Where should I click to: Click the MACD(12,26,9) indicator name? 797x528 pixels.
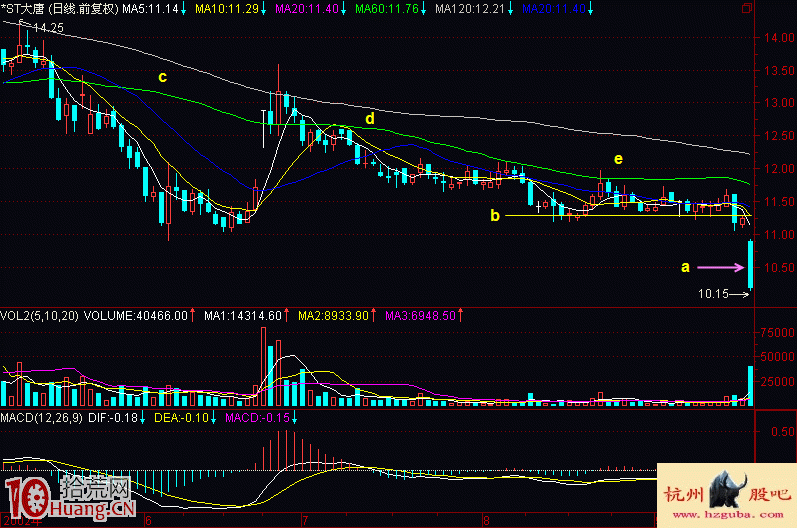[x=41, y=418]
